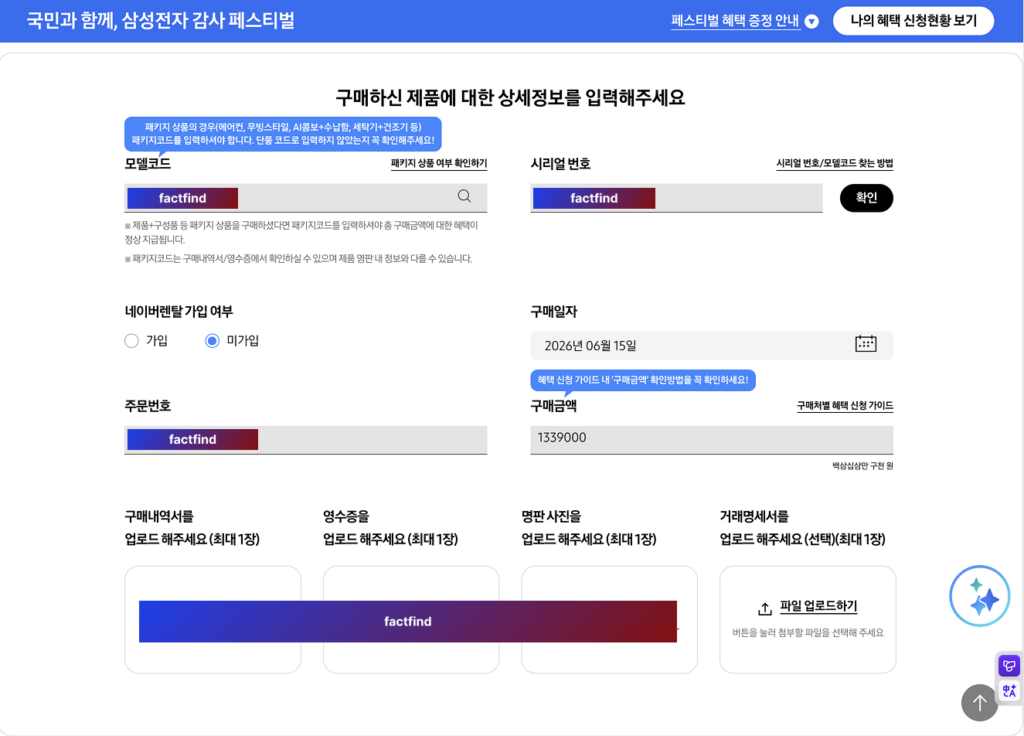Click the scroll-to-top arrow button
This screenshot has height=736, width=1024.
point(979,703)
